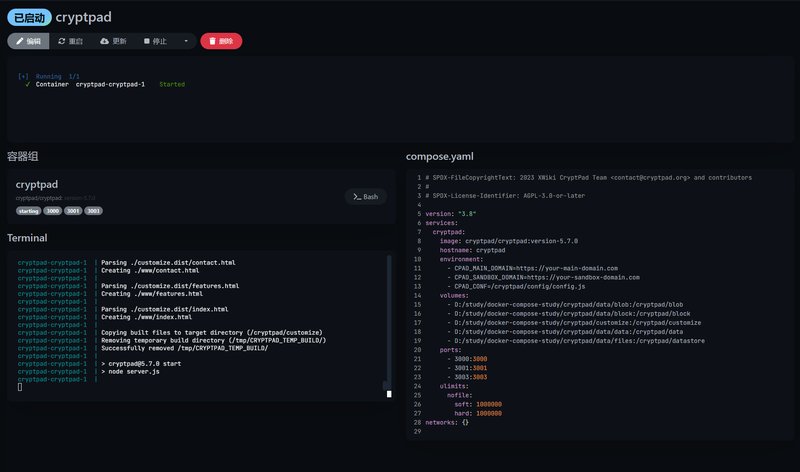Open the dropdown caret beside 停止

point(186,41)
